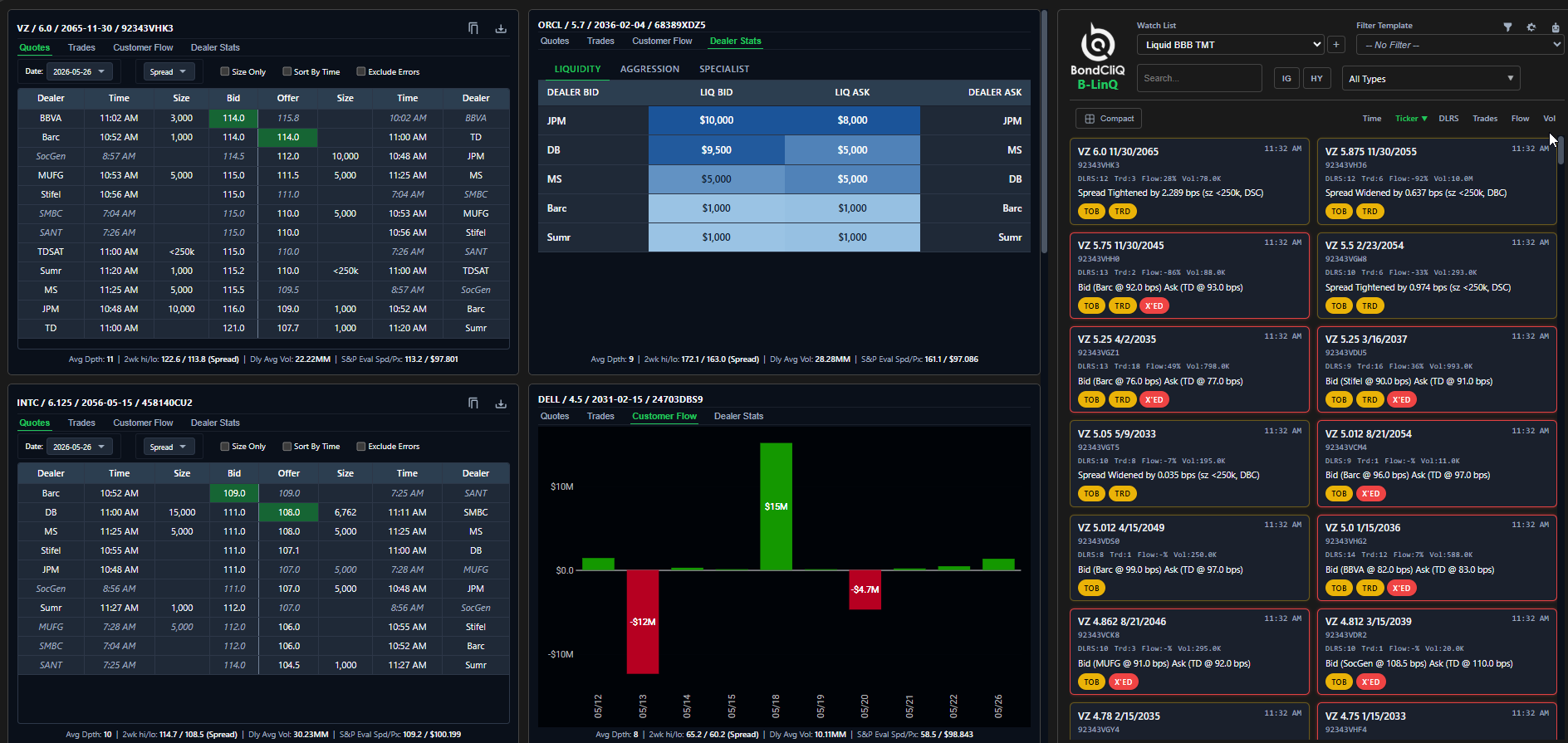
Task: Click TRD badge on VZ 5.05 5/9/2033 card
Action: point(1122,494)
